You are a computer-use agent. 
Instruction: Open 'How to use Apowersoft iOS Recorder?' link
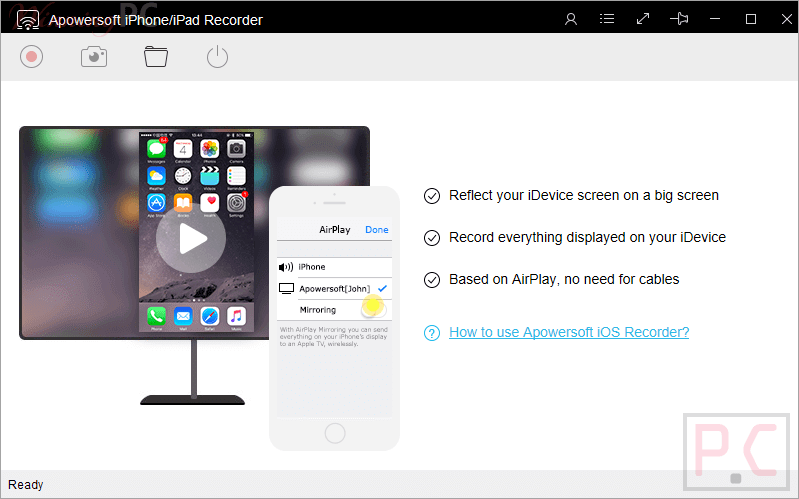[x=569, y=332]
